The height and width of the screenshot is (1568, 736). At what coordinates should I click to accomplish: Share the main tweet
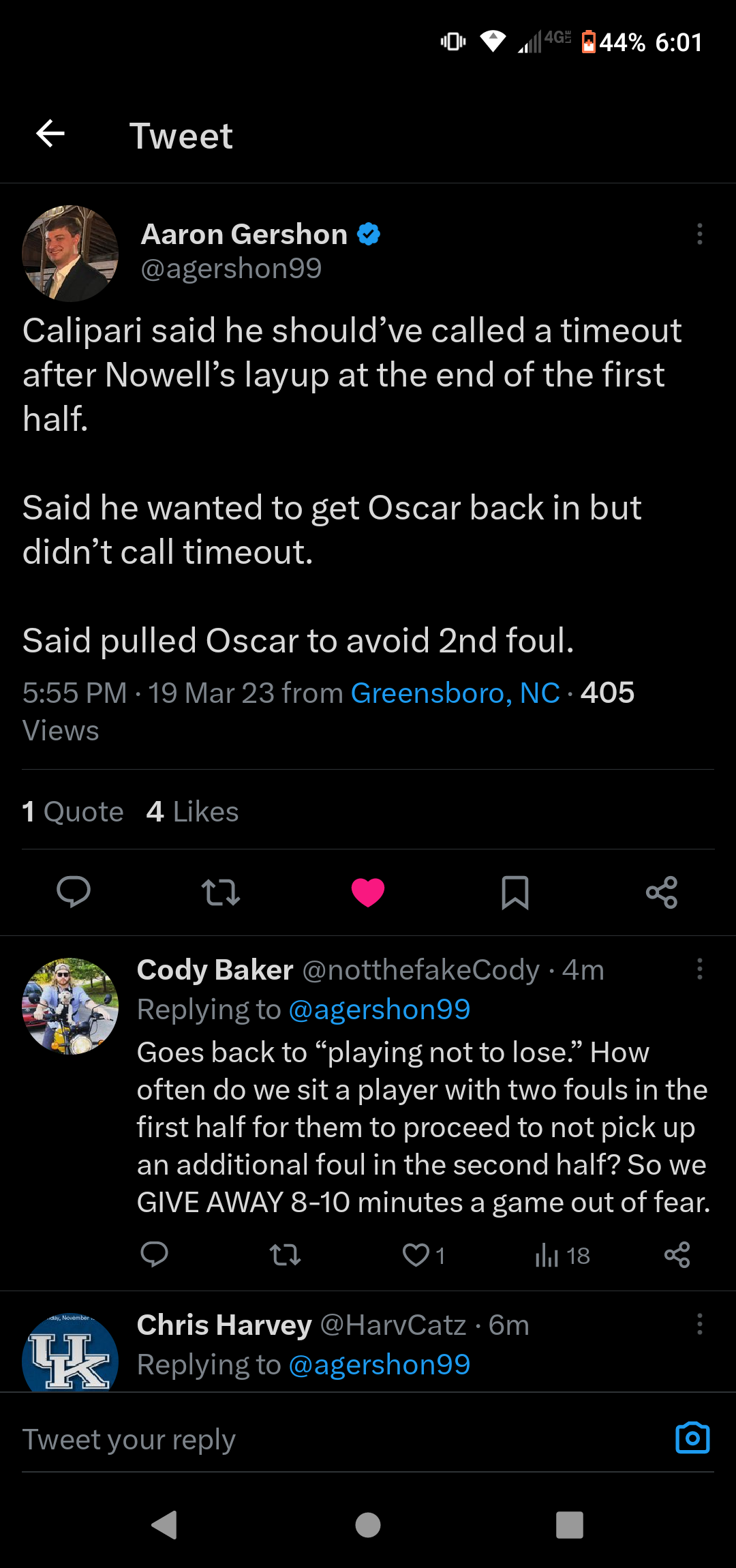[662, 892]
